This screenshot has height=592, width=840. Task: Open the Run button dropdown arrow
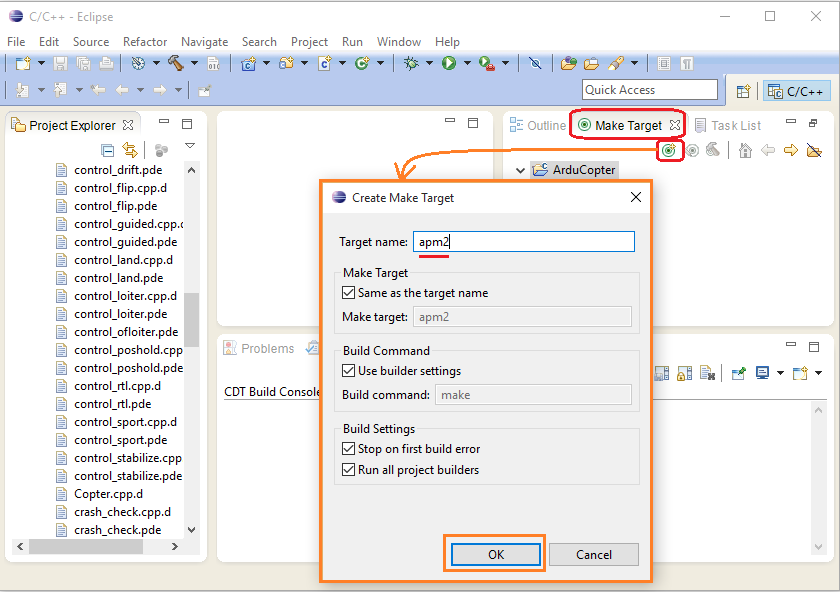coord(466,64)
